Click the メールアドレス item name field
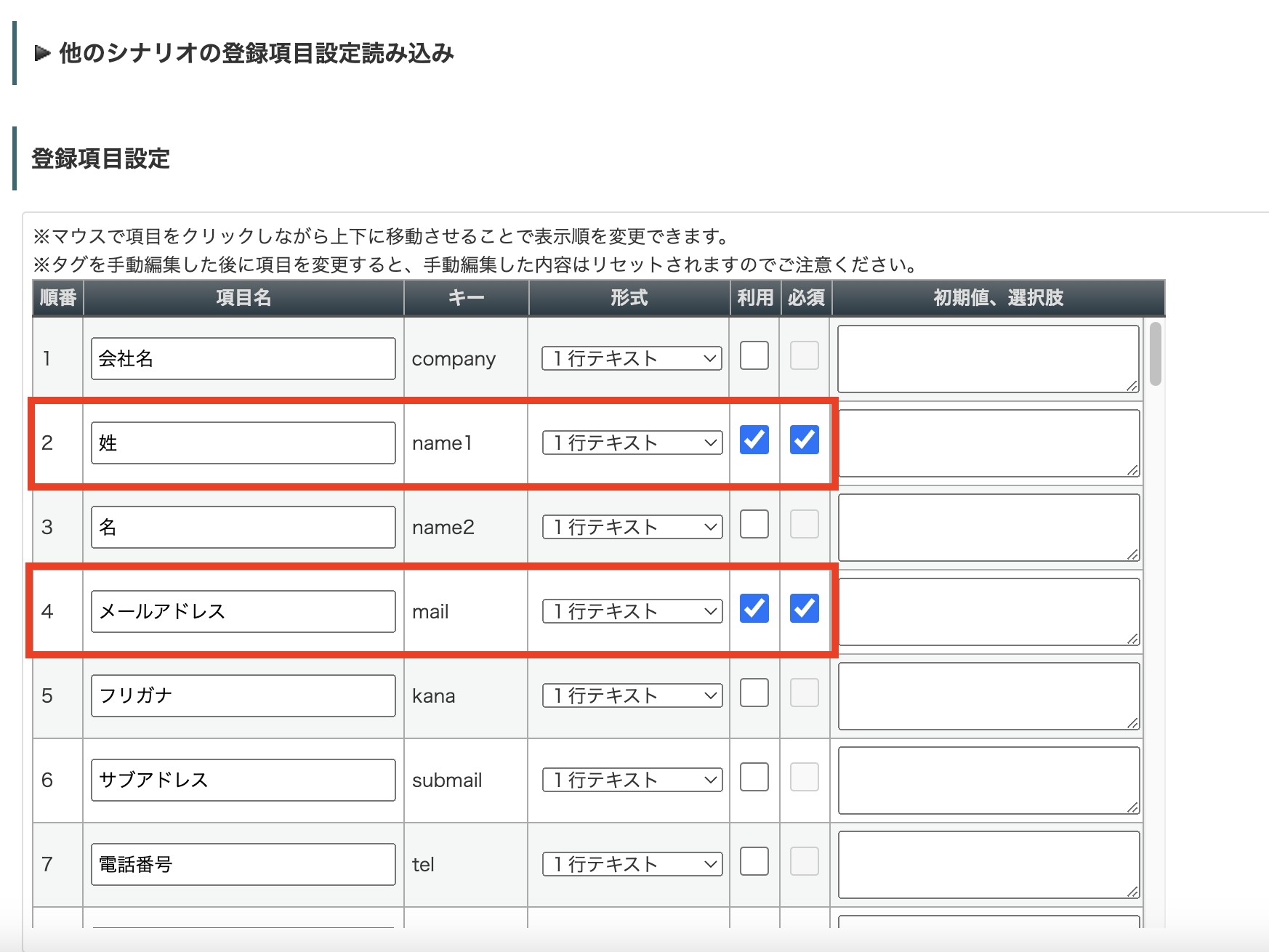The width and height of the screenshot is (1269, 952). click(x=243, y=611)
